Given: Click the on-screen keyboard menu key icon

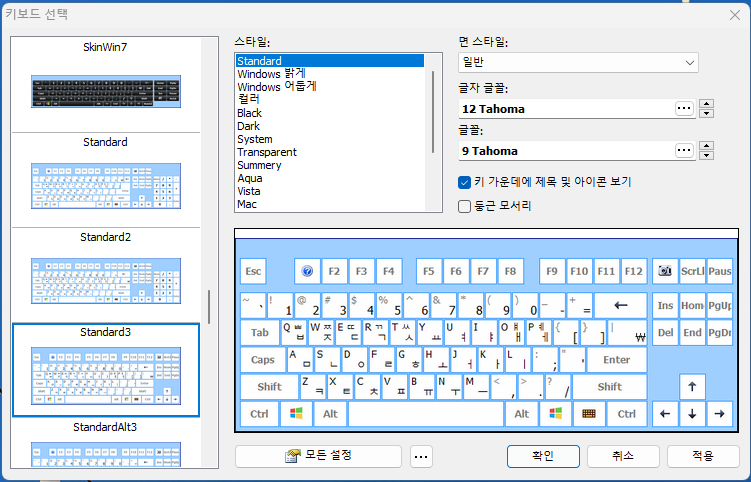Looking at the screenshot, I should [x=589, y=413].
